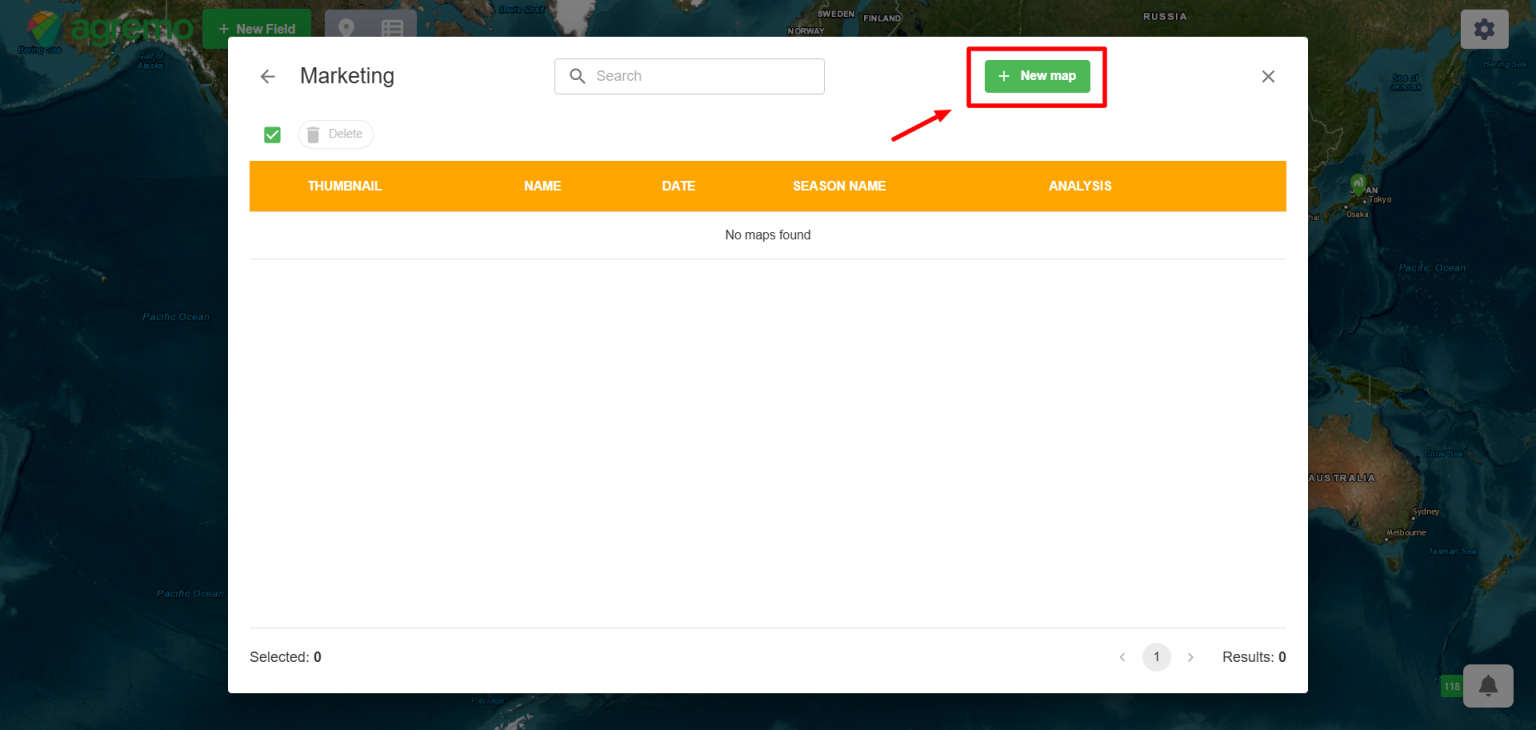Toggle the green select-all checkbox
The width and height of the screenshot is (1536, 730).
pyautogui.click(x=272, y=133)
